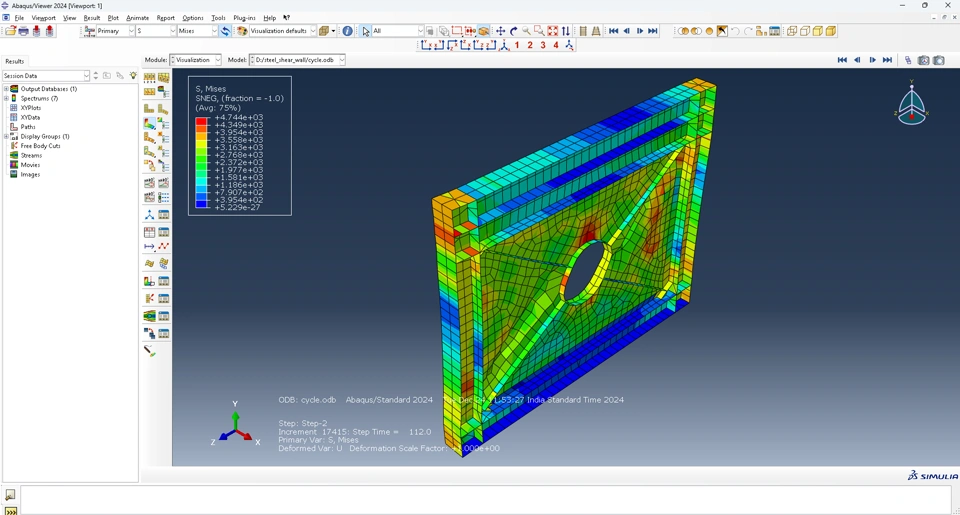Click the first camera capture icon
This screenshot has height=515, width=960.
(x=923, y=60)
